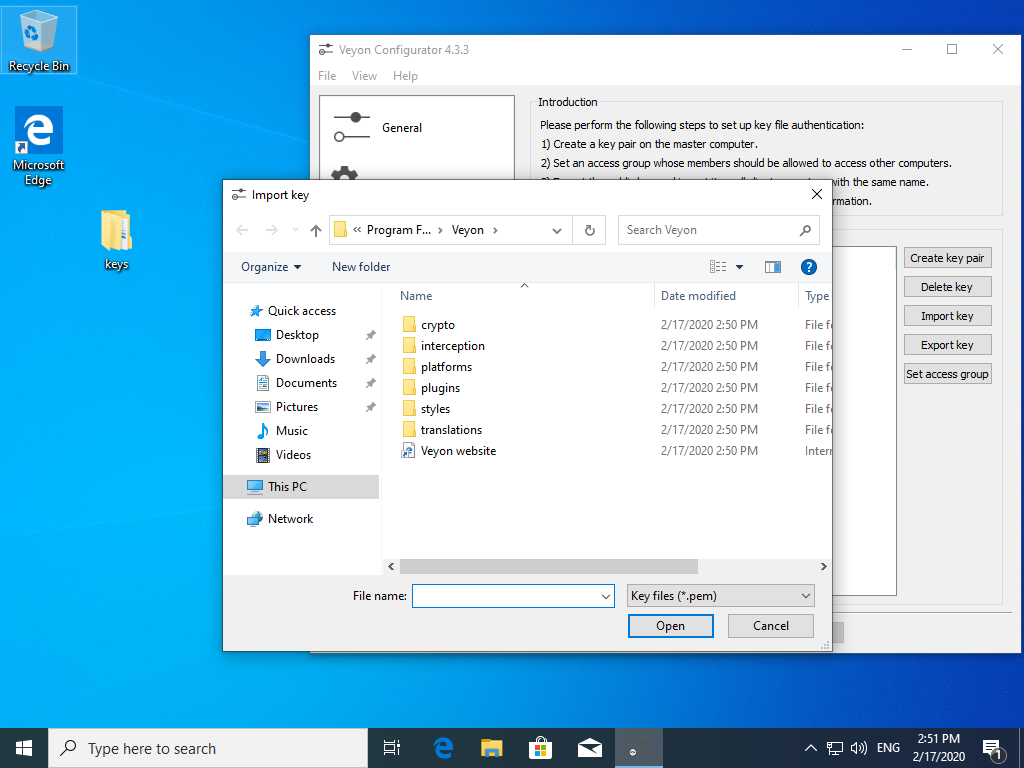Click Export key button
Viewport: 1024px width, 768px height.
[x=947, y=345]
